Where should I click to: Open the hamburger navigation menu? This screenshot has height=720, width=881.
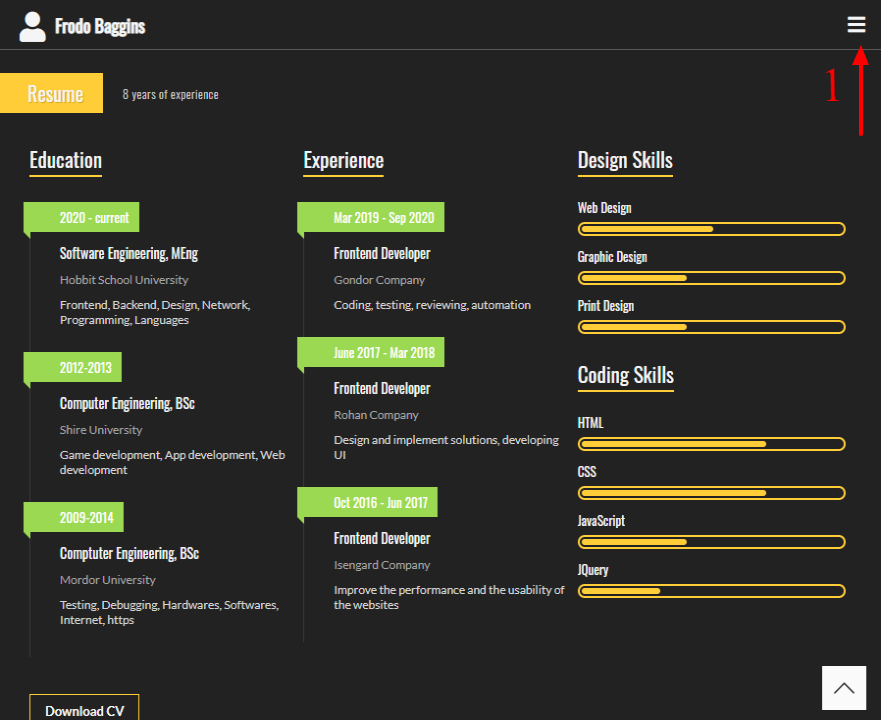coord(856,24)
